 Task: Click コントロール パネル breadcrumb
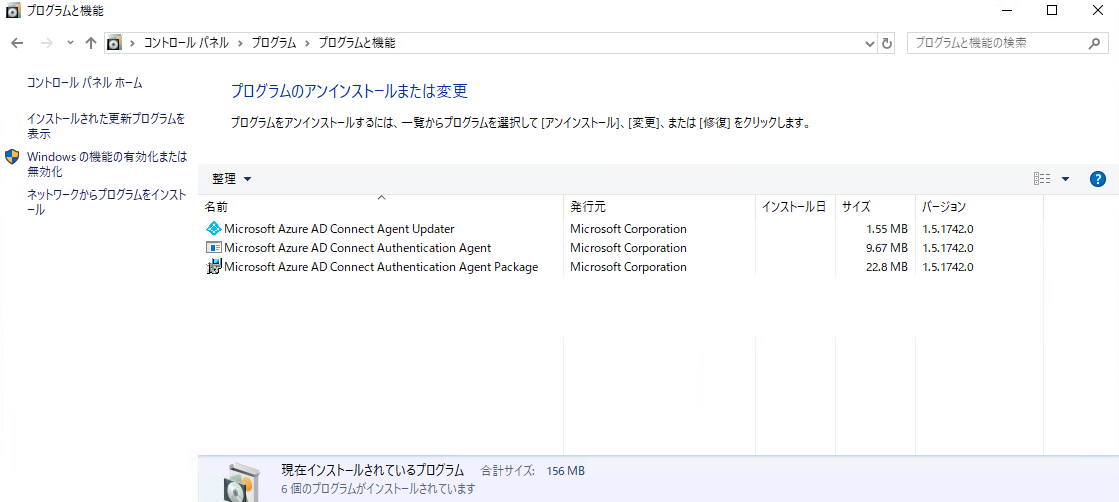point(186,43)
